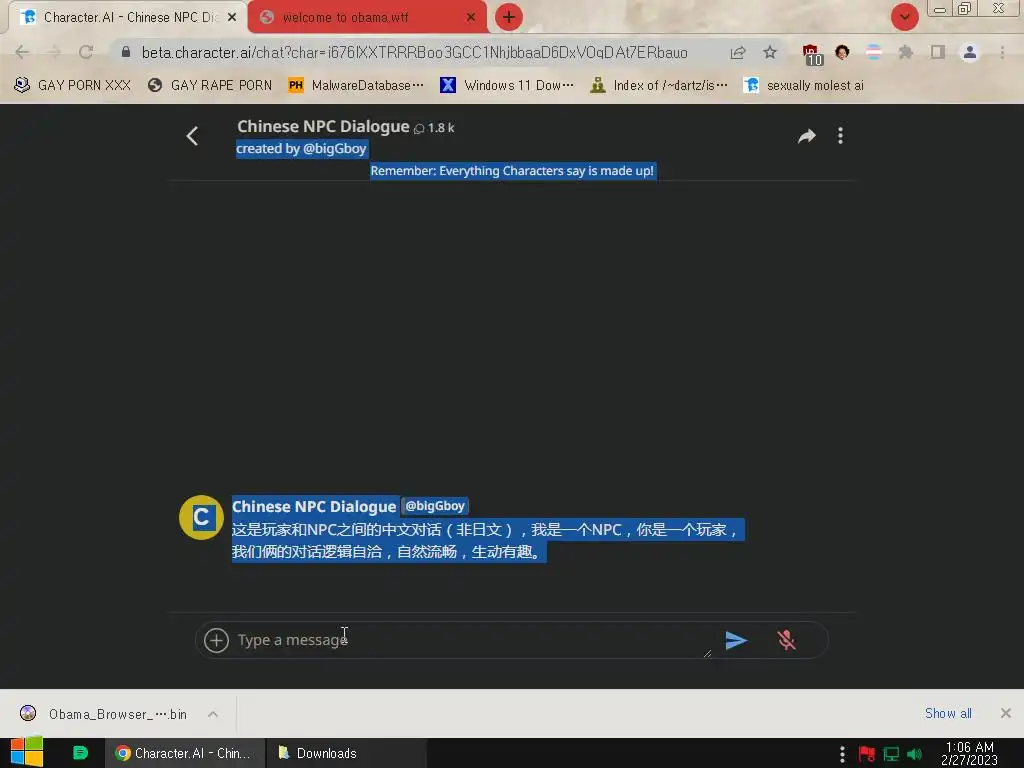
Task: Show all downloads
Action: [948, 713]
